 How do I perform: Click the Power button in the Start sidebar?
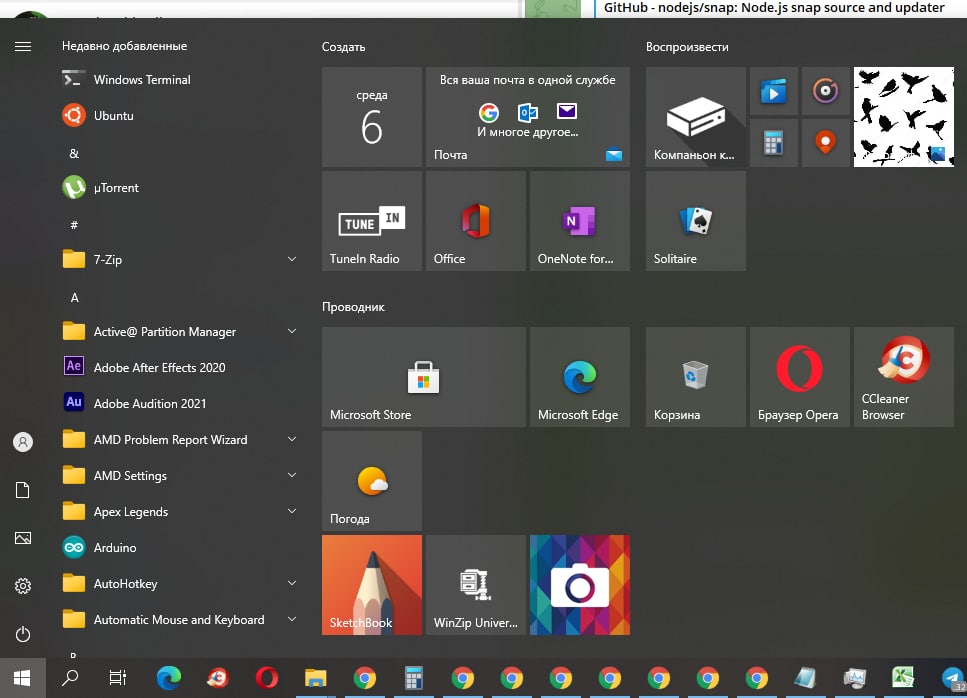point(23,634)
